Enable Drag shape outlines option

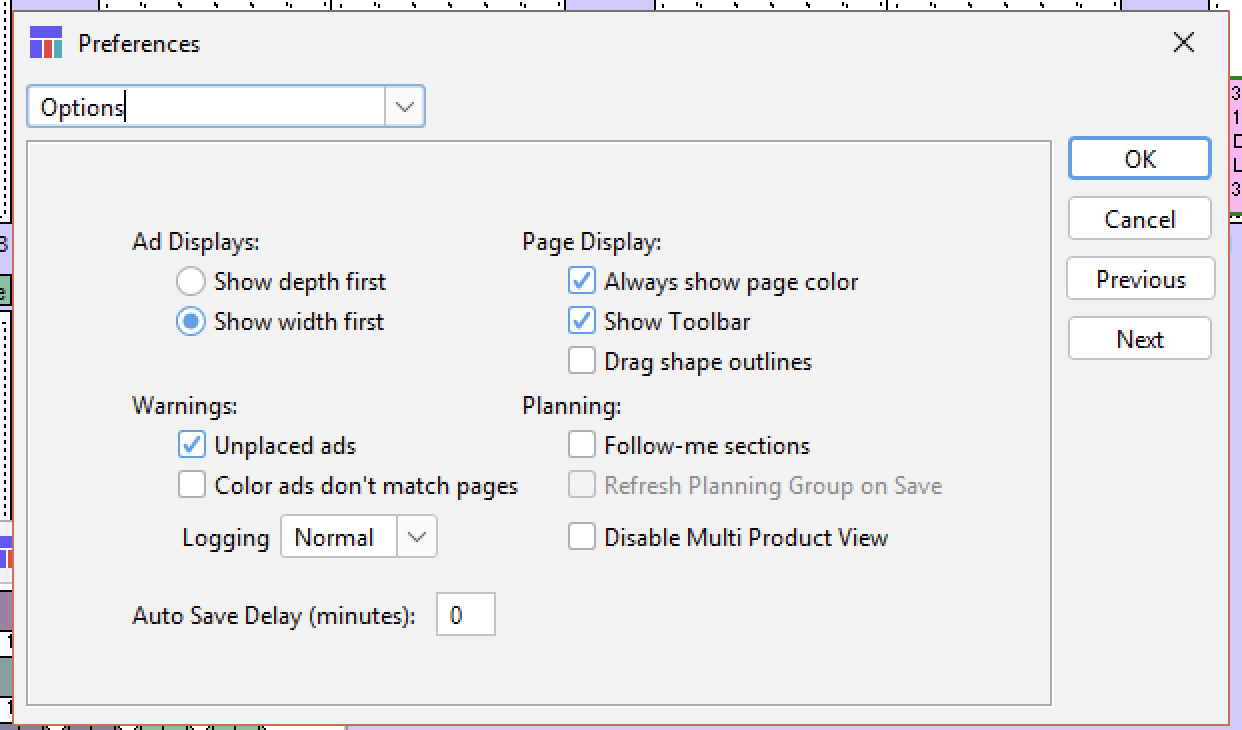(582, 361)
